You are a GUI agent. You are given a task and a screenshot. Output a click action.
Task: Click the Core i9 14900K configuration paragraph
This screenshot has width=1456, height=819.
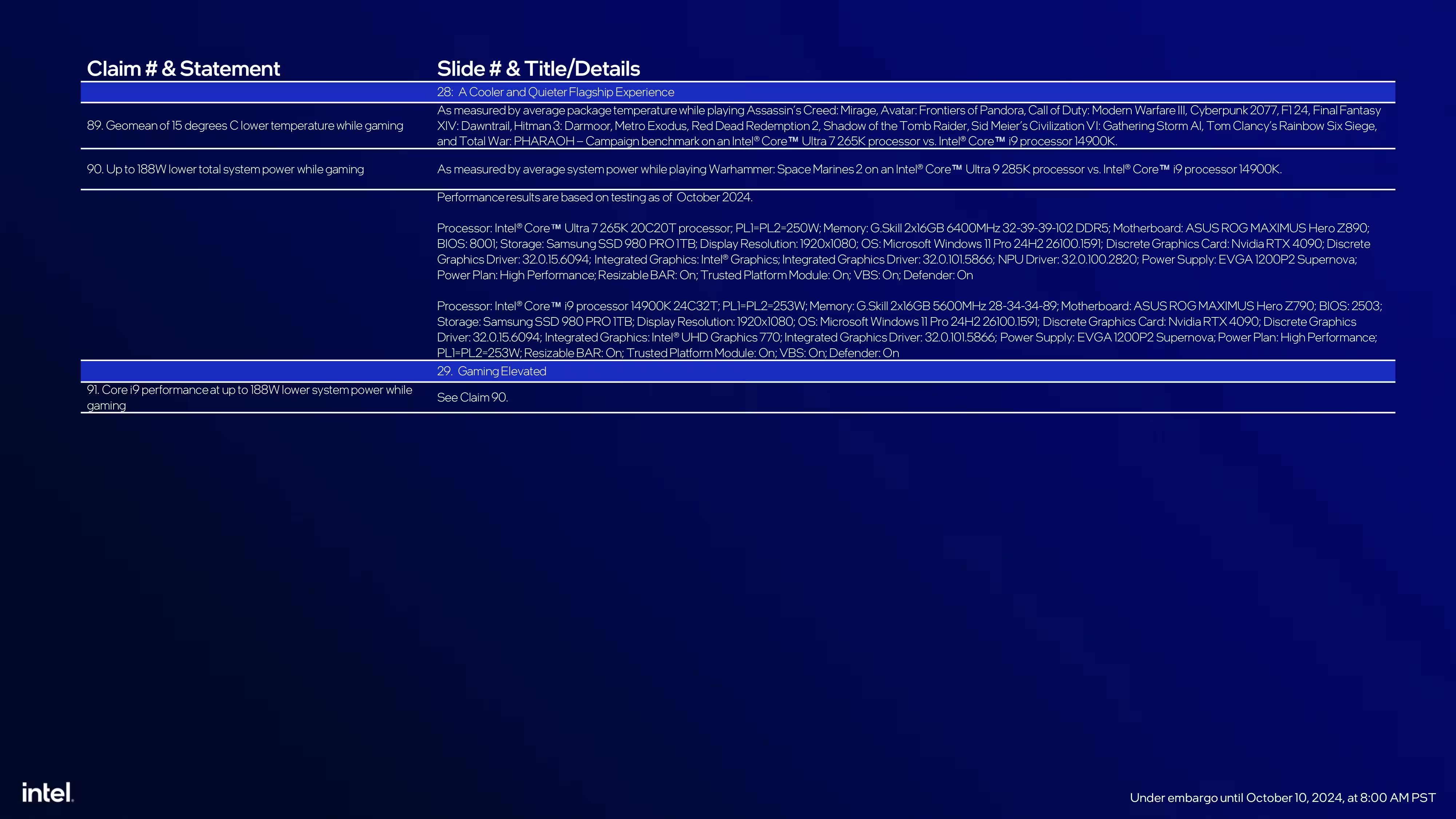[909, 329]
